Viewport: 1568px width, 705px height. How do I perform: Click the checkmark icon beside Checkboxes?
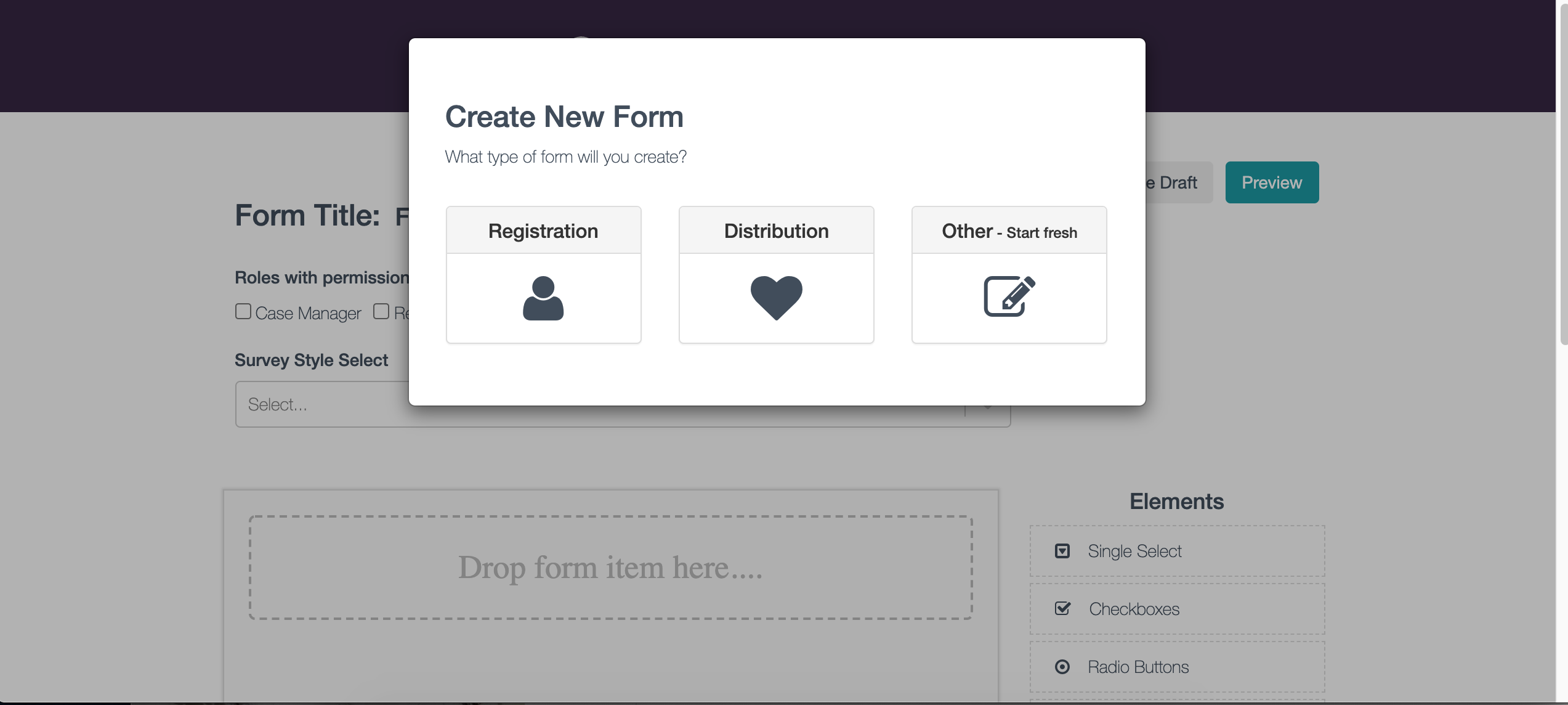[1062, 608]
